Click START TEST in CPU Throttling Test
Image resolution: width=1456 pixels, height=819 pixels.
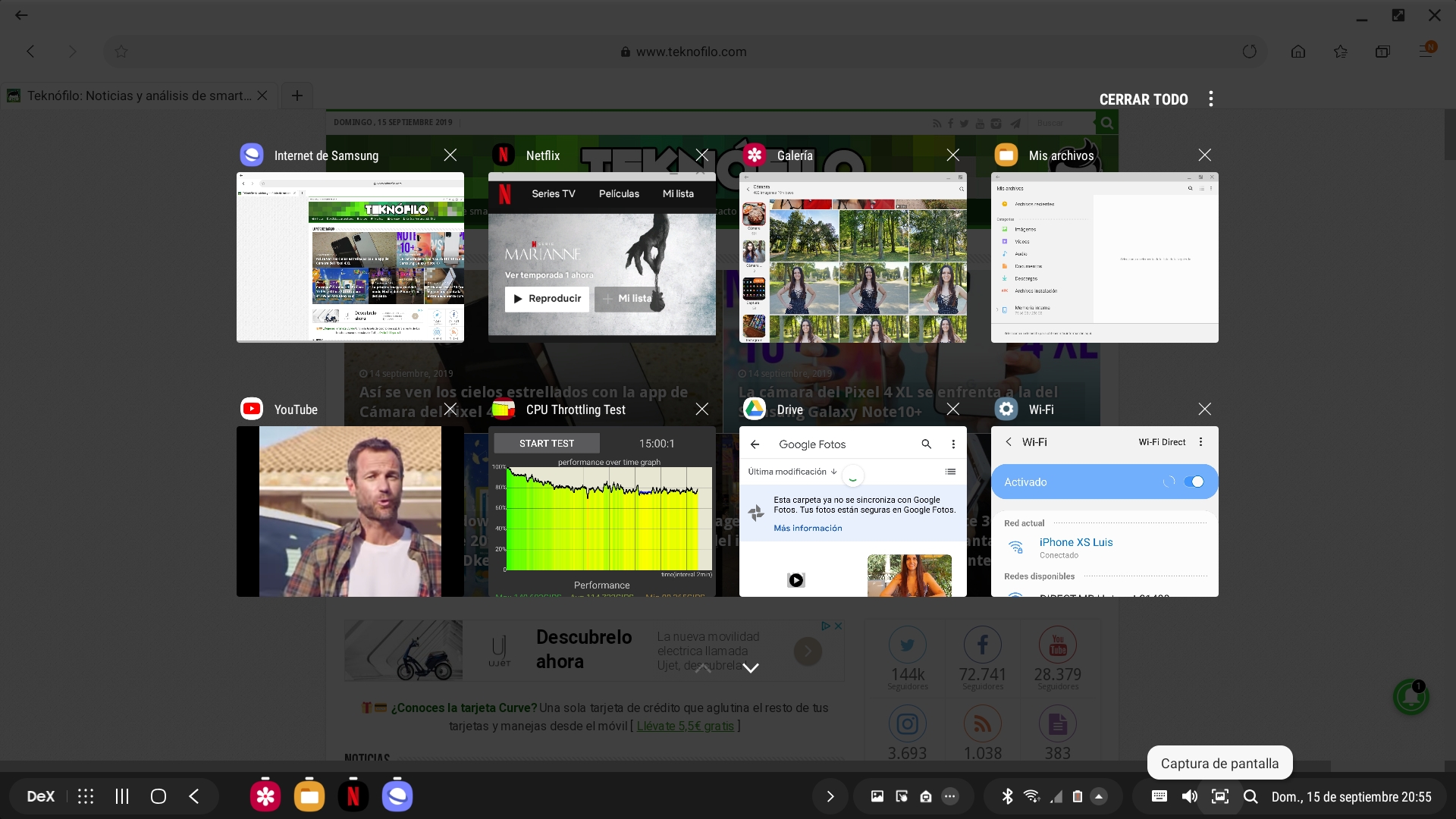click(x=547, y=443)
